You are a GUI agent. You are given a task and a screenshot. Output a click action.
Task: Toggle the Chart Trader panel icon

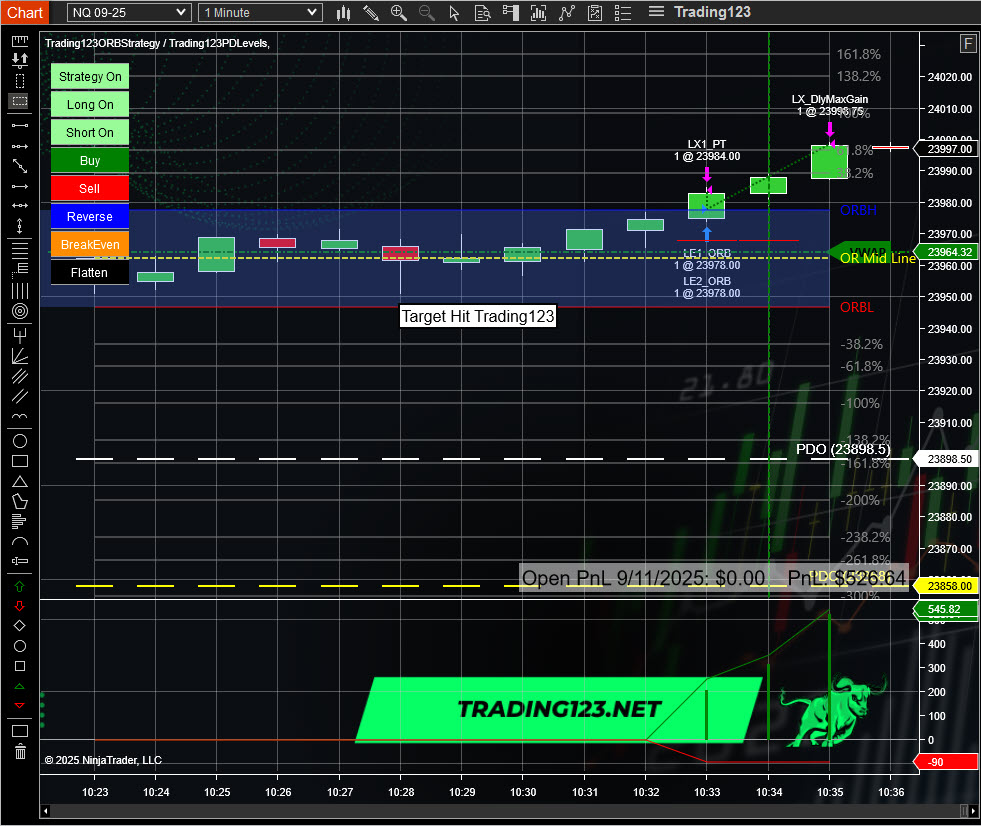[x=511, y=13]
